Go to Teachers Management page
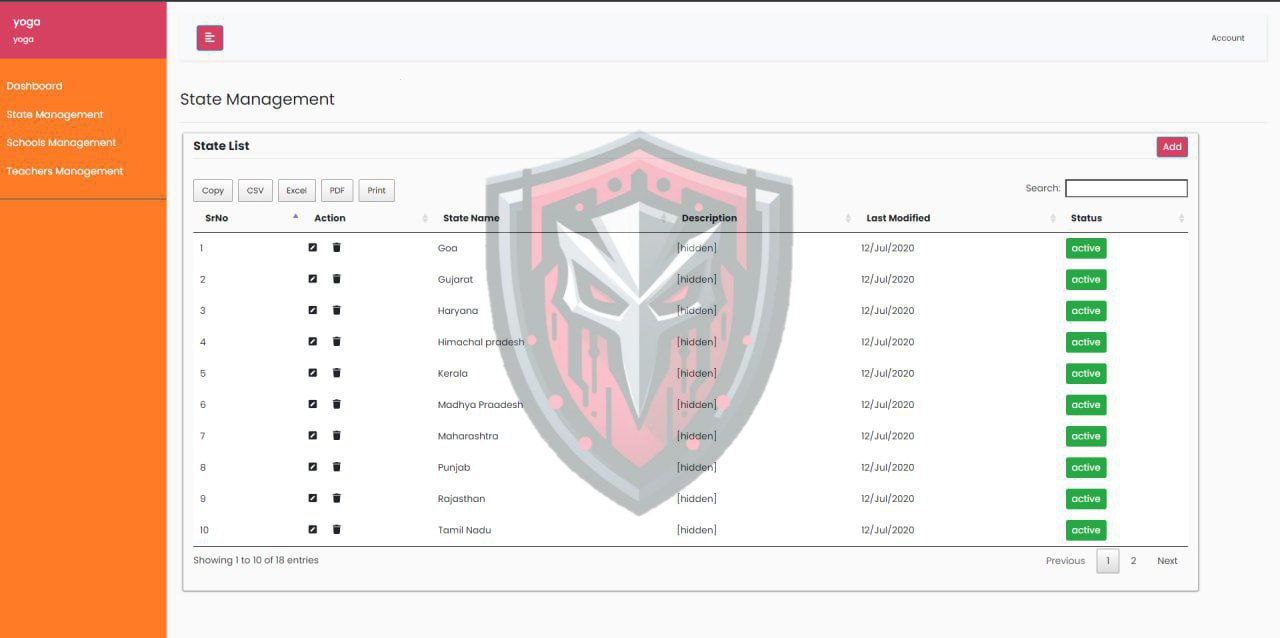This screenshot has height=638, width=1280. click(x=65, y=171)
